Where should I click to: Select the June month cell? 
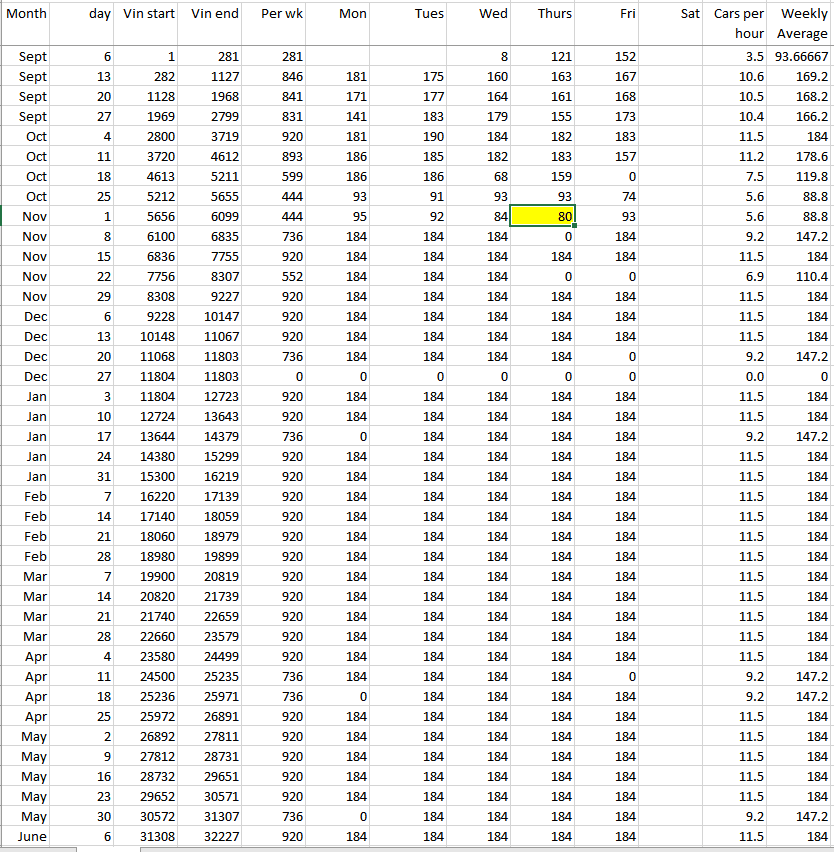click(33, 836)
